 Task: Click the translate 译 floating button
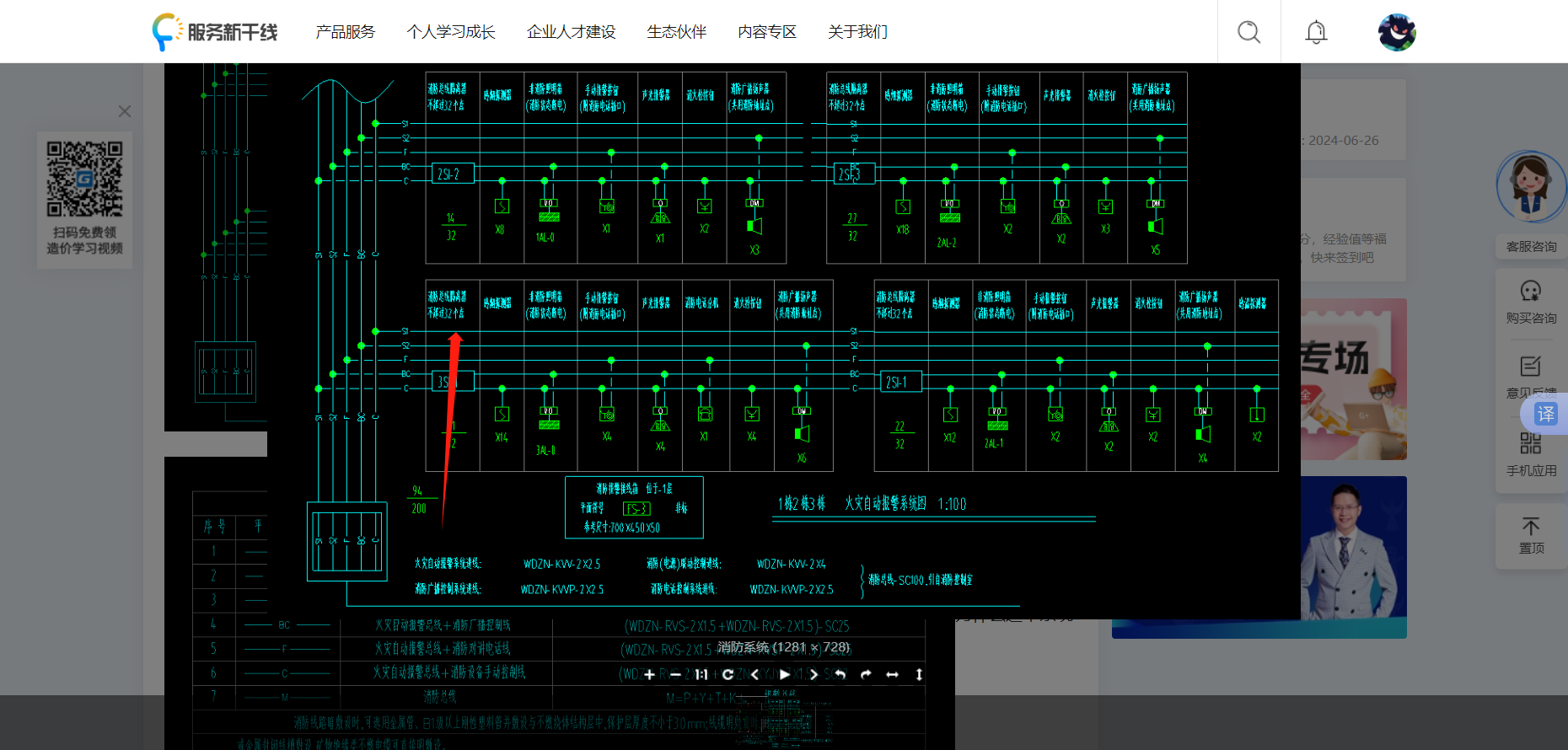[x=1544, y=414]
